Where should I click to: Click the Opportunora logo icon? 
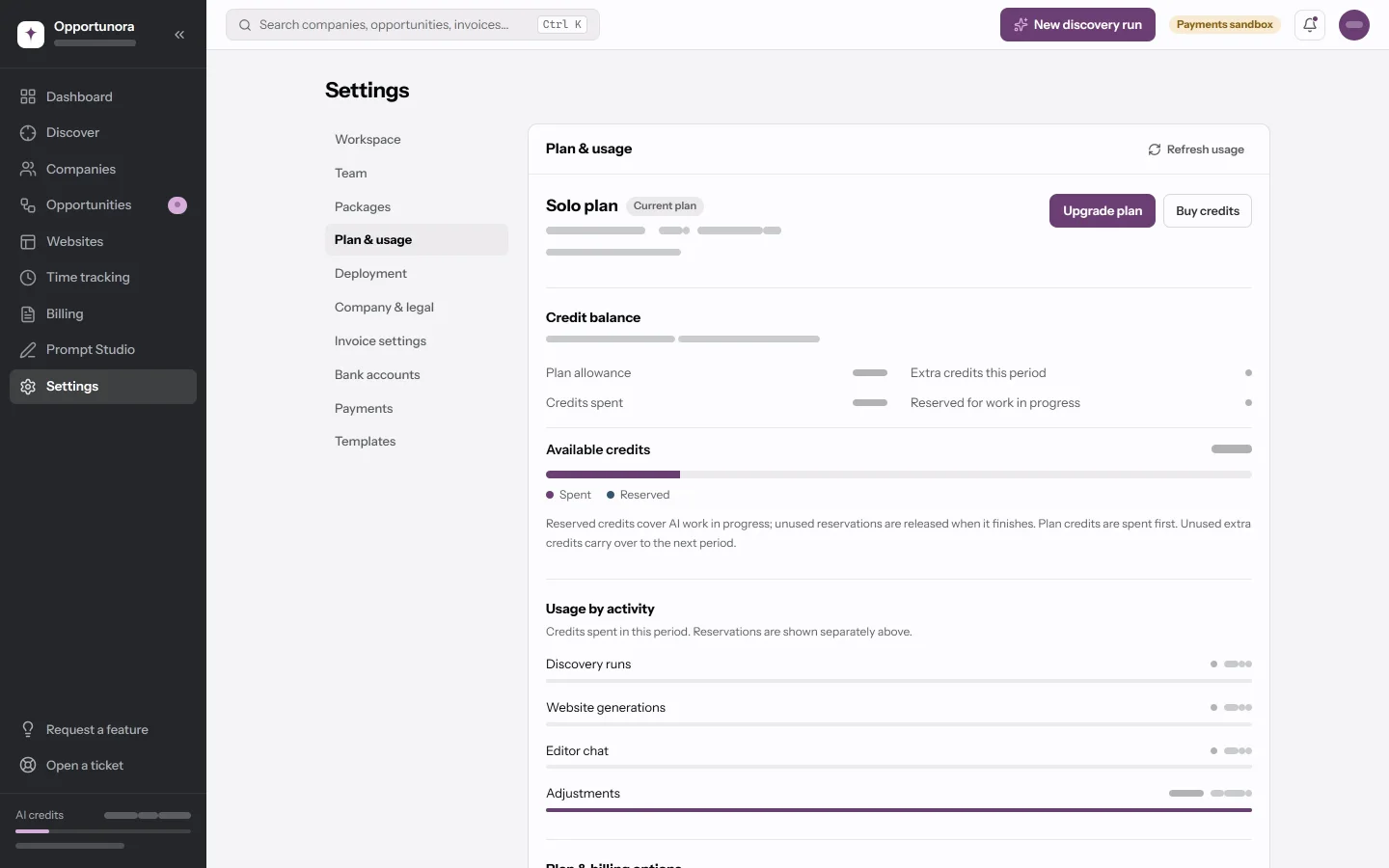31,34
